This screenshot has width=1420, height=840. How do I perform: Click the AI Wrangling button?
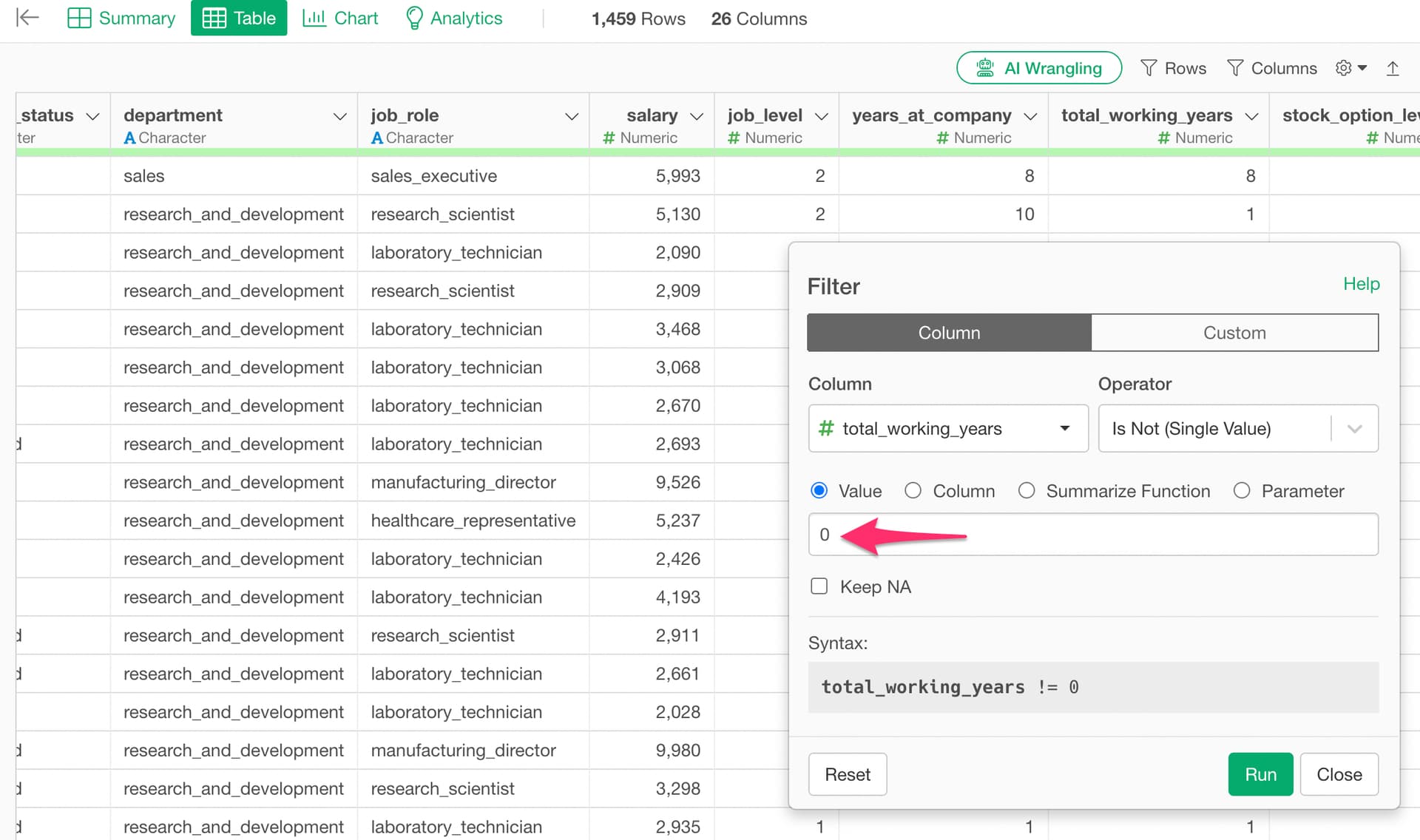pyautogui.click(x=1038, y=68)
